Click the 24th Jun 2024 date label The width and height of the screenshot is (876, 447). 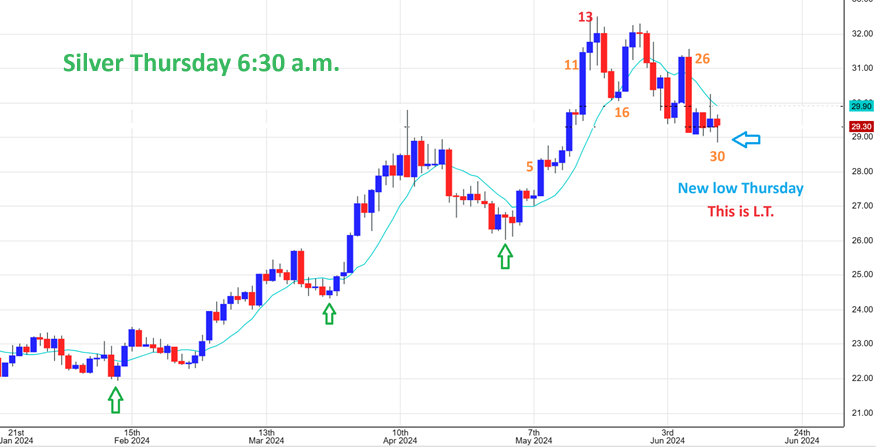[801, 436]
